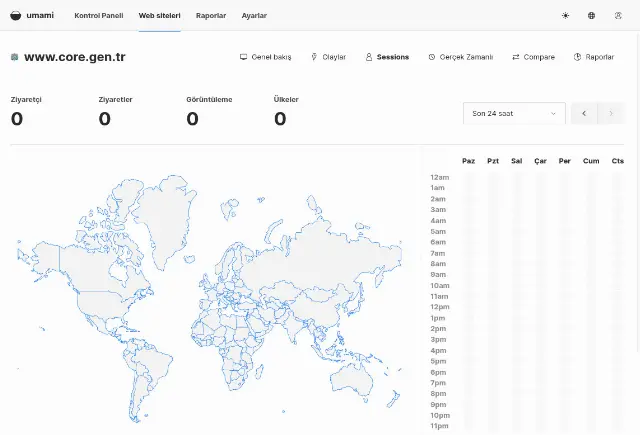The height and width of the screenshot is (435, 640).
Task: Click the bolt icon beside Olaylar
Action: pos(314,57)
